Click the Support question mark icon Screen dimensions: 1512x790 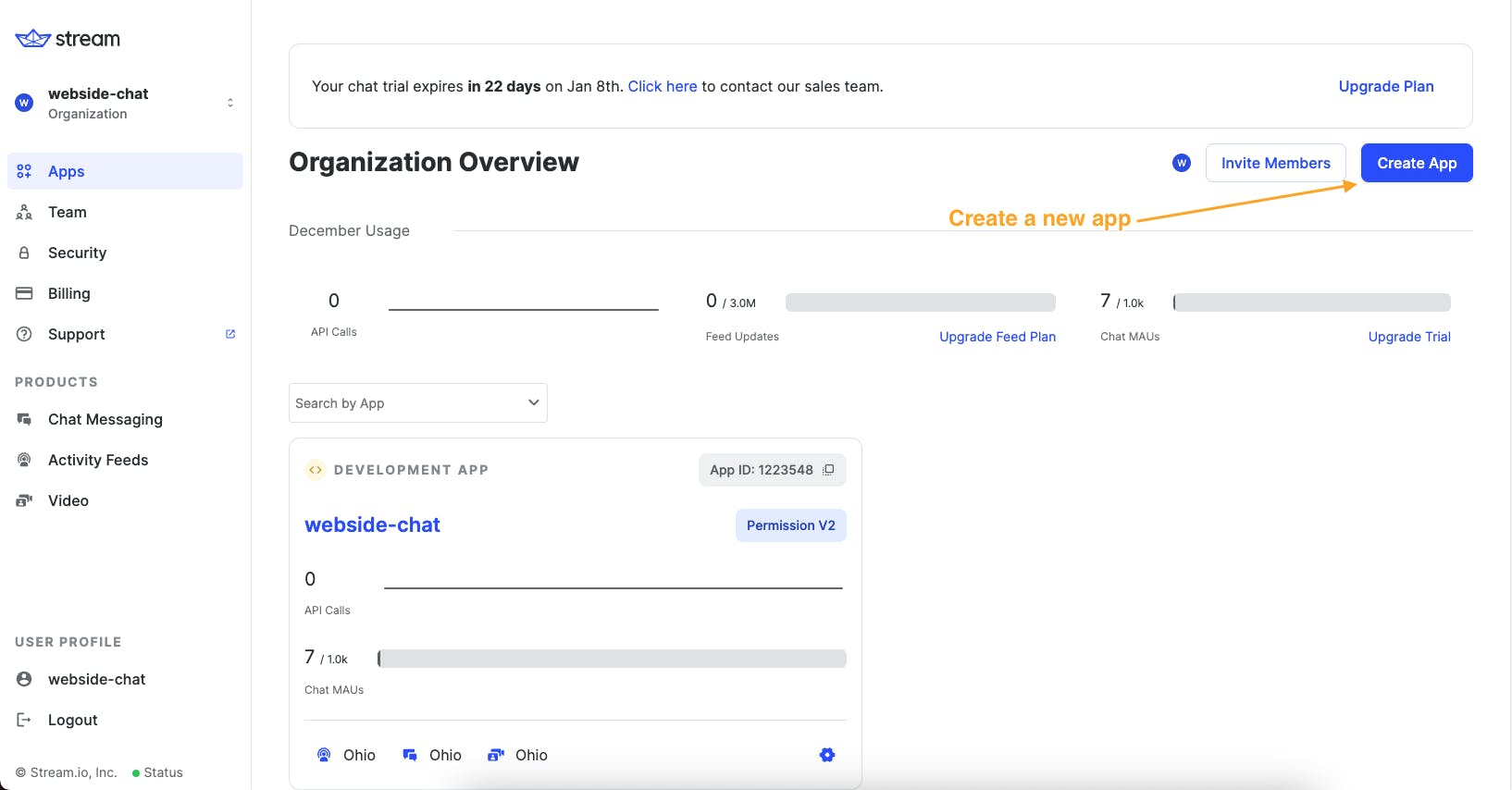click(25, 334)
